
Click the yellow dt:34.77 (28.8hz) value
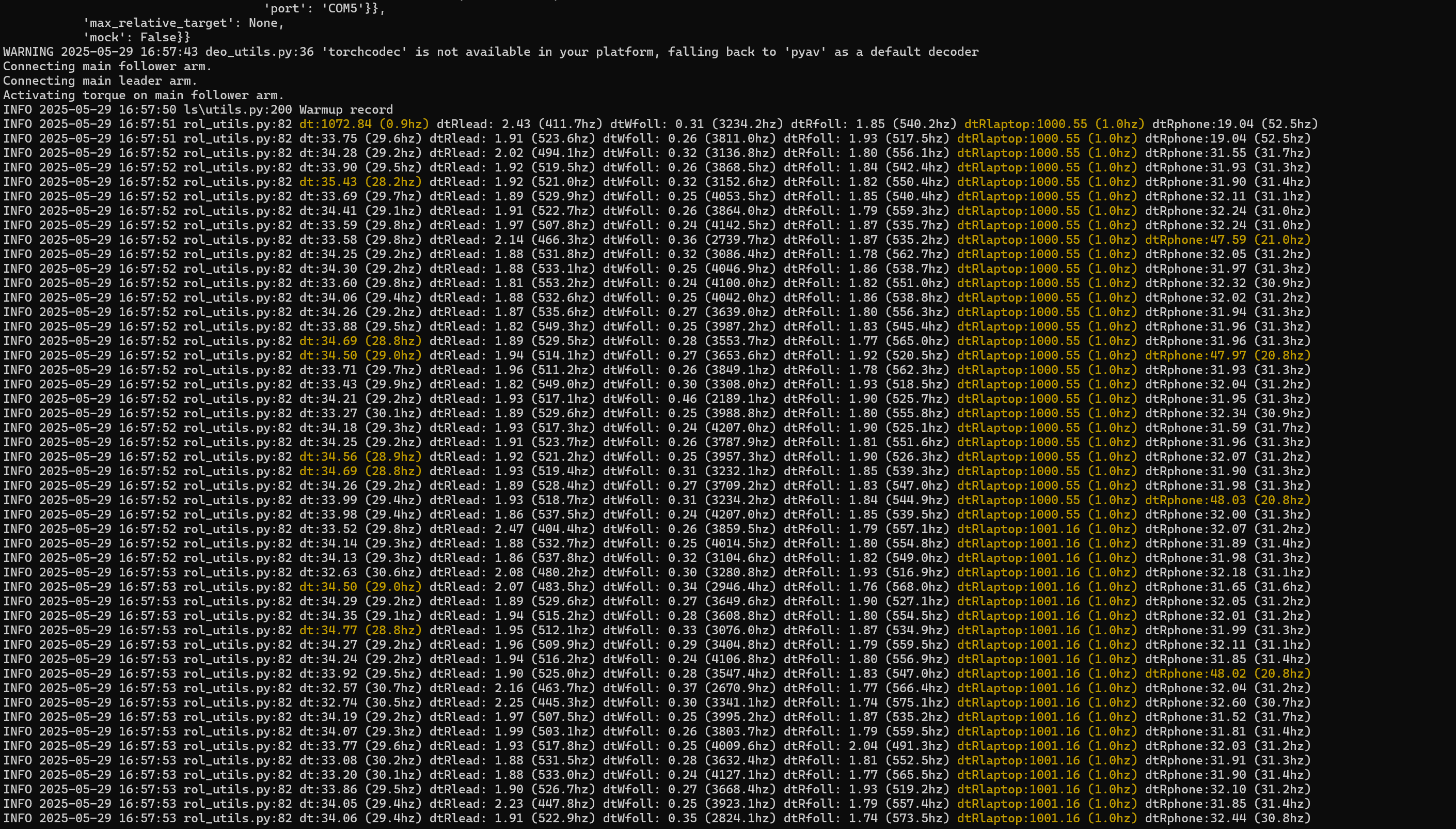(360, 630)
